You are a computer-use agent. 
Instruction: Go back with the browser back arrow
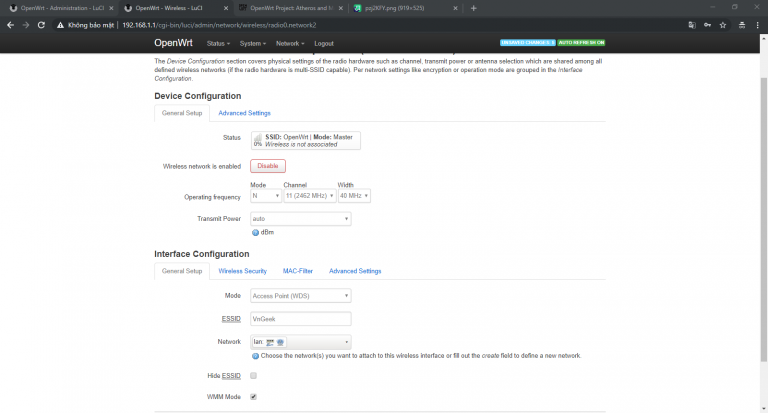click(x=10, y=25)
